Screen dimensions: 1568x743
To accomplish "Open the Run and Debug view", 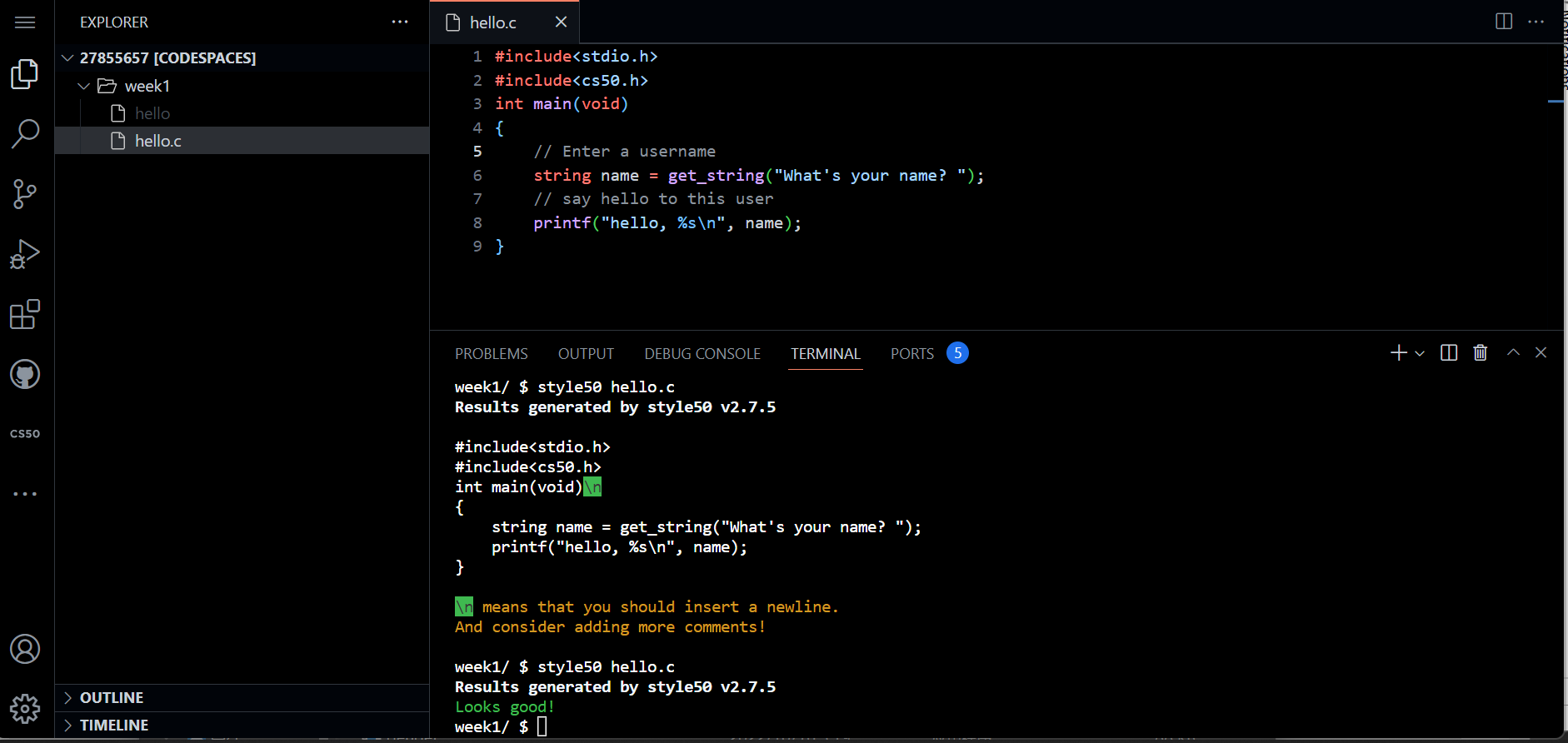I will 25,254.
